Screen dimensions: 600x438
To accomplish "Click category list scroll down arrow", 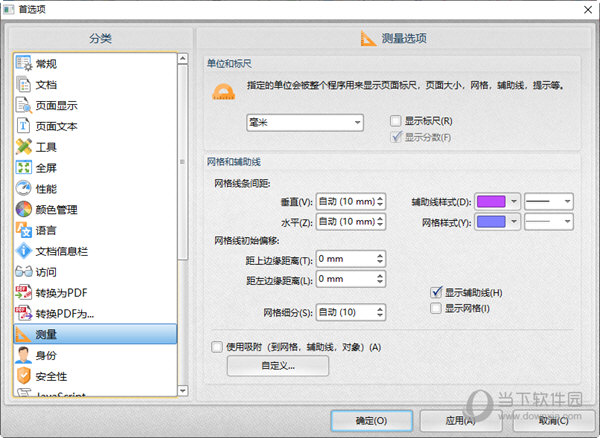I will point(183,391).
